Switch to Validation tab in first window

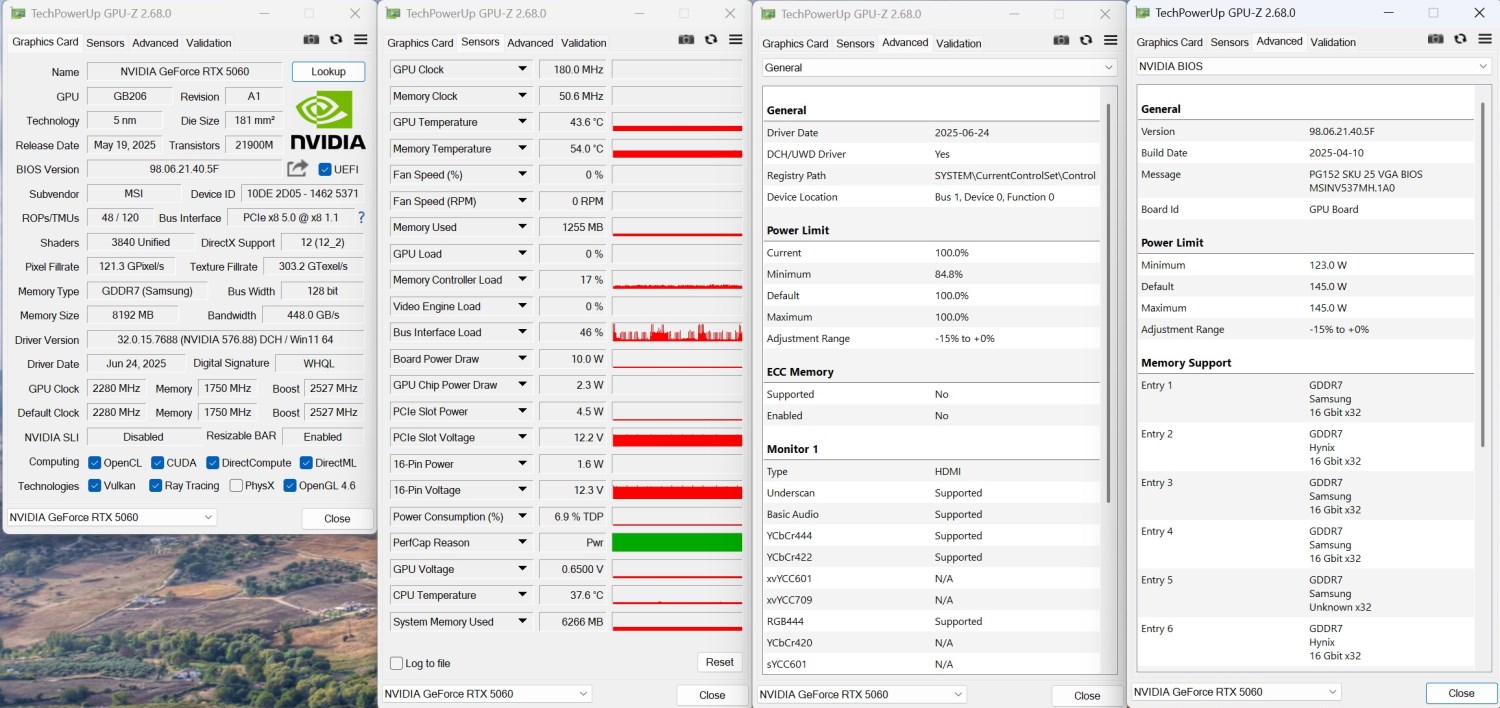click(x=208, y=43)
